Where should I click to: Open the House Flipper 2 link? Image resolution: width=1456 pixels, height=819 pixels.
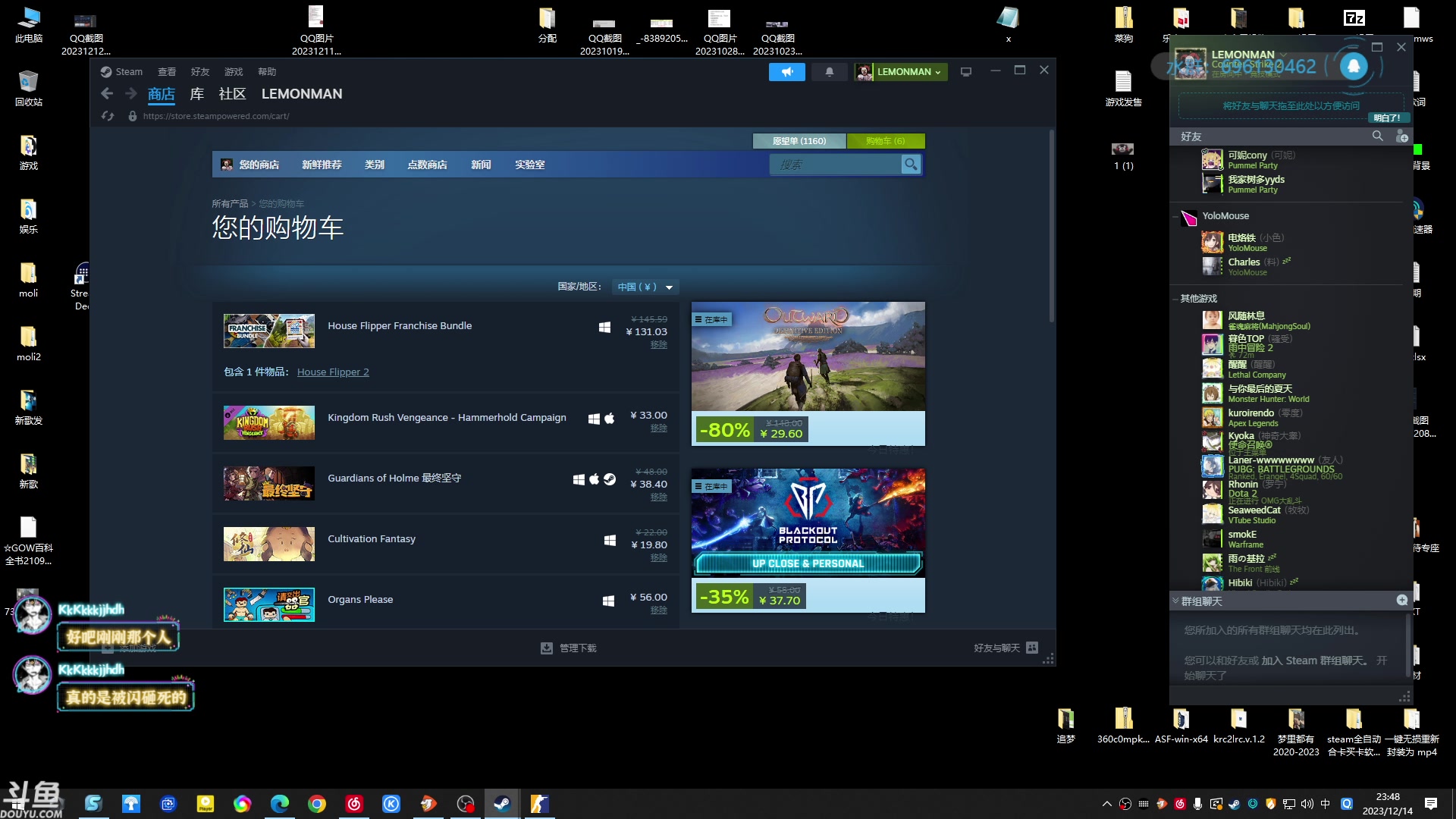coord(333,372)
